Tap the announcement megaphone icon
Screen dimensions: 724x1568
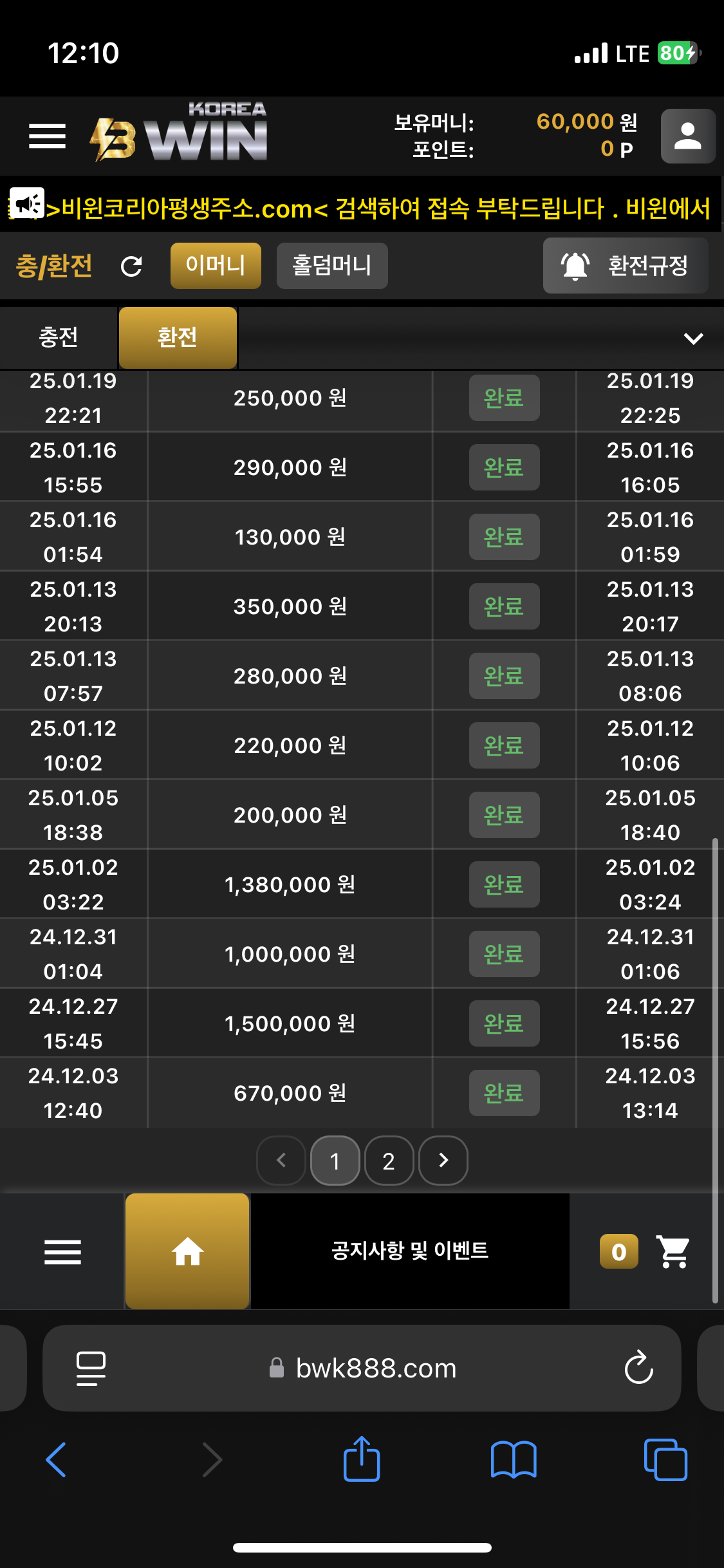27,204
